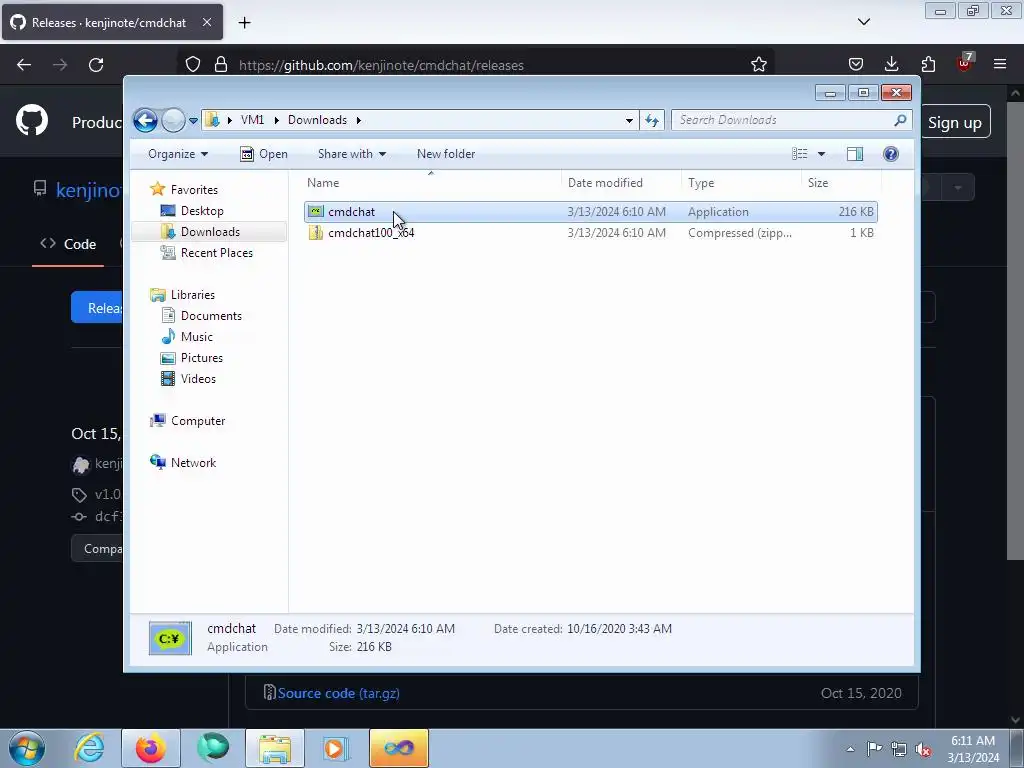Open the Pocket save icon in Firefox
Screen dimensions: 1024x768
[x=856, y=64]
